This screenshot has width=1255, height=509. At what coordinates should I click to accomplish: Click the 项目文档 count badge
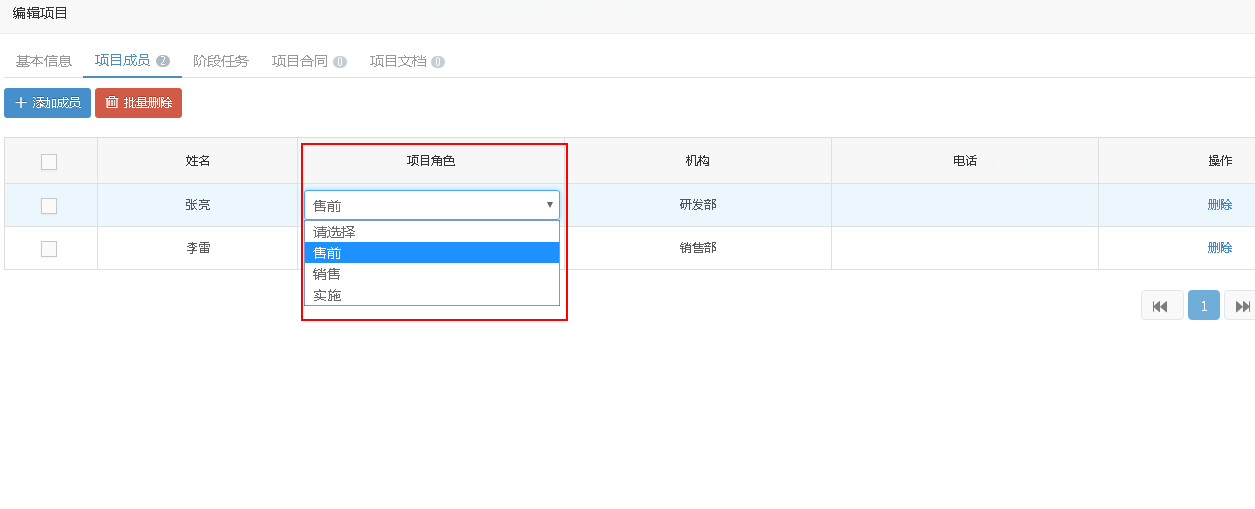click(x=438, y=62)
